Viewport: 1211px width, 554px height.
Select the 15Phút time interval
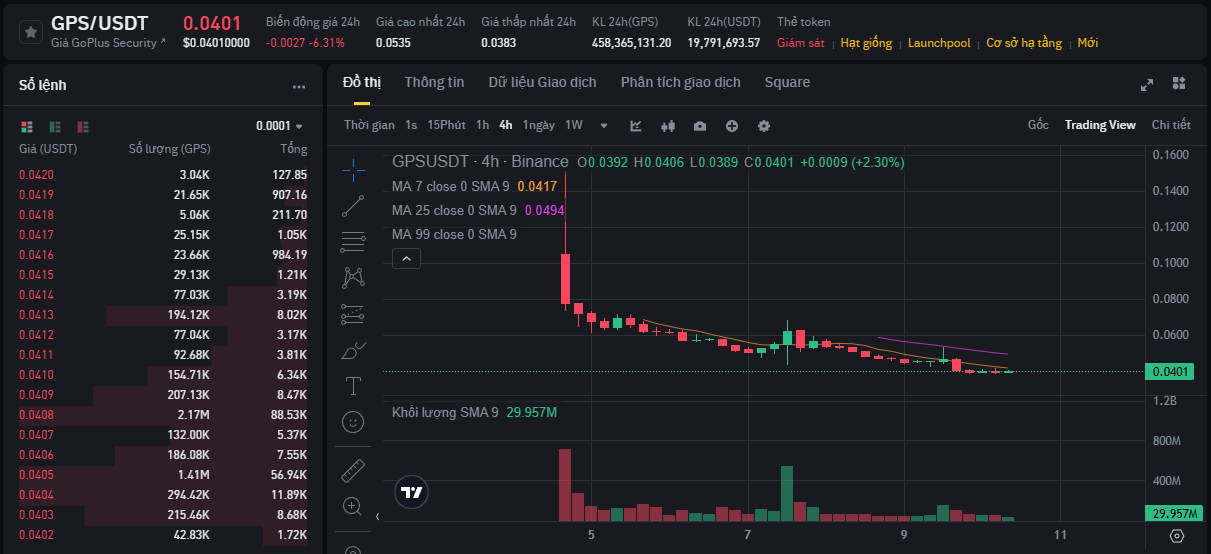click(x=446, y=125)
